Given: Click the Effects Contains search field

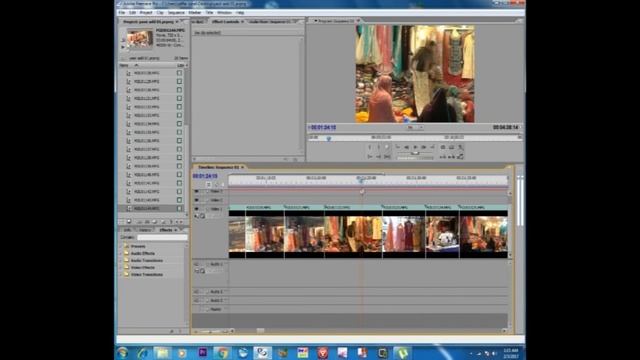Looking at the screenshot, I should [162, 237].
